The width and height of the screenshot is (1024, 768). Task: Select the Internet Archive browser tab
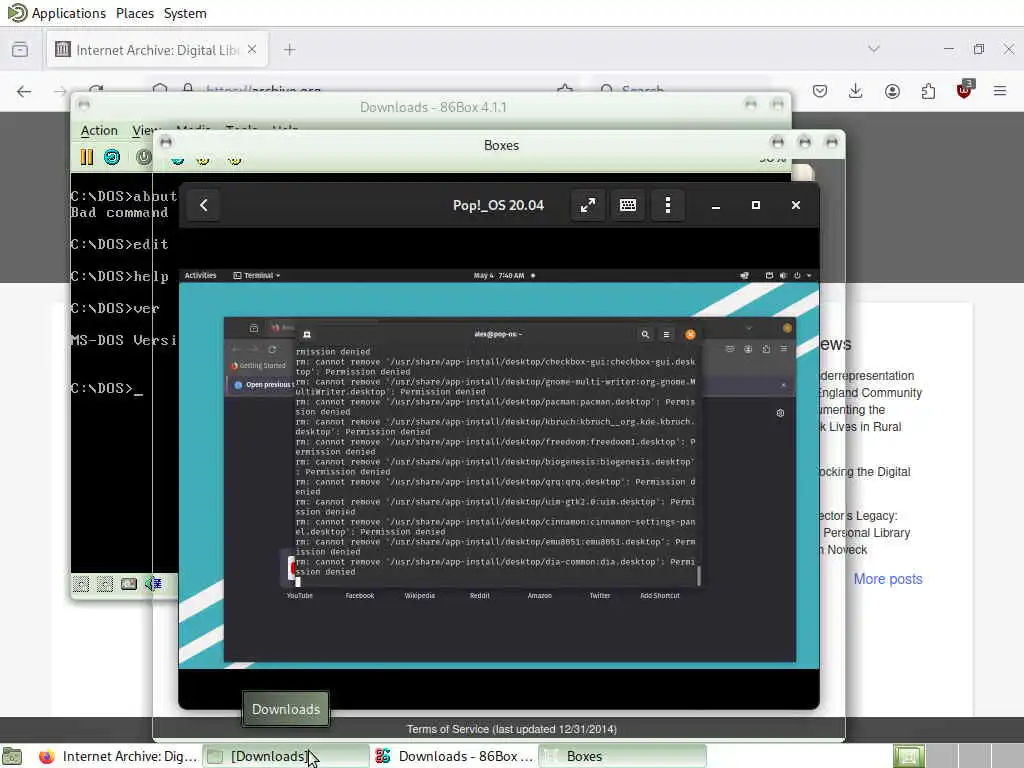tap(157, 50)
